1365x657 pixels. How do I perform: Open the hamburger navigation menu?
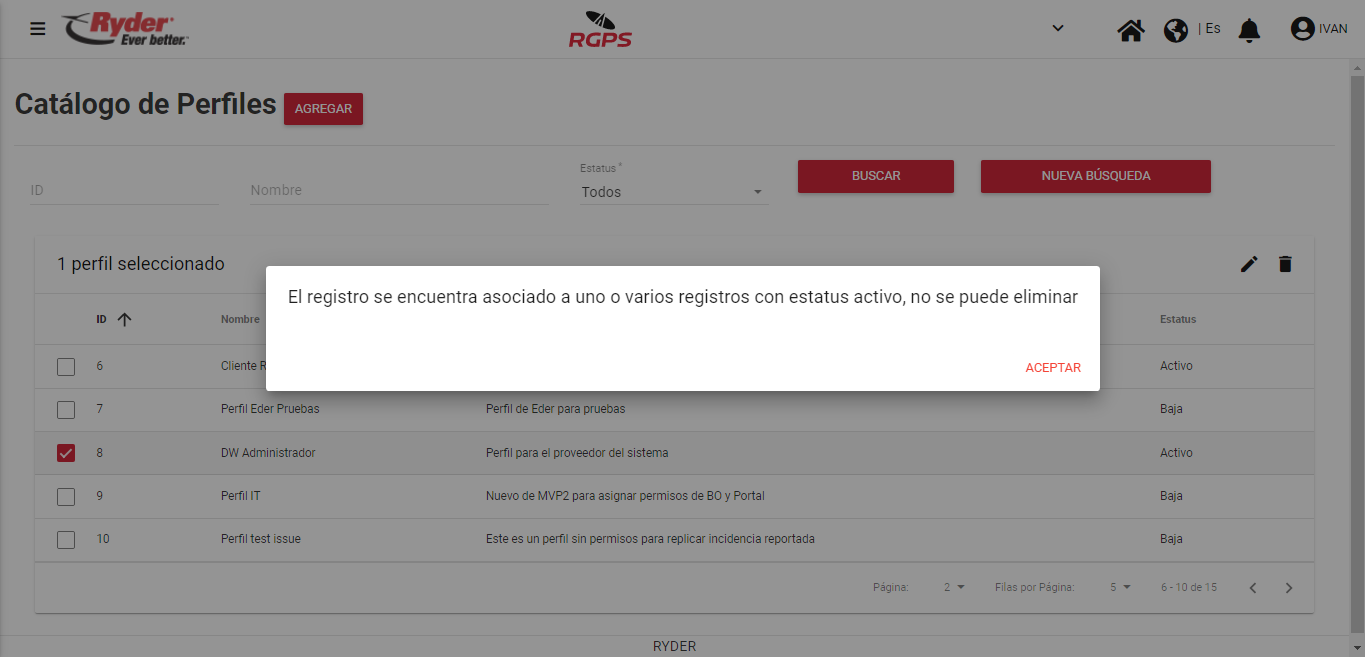point(38,29)
